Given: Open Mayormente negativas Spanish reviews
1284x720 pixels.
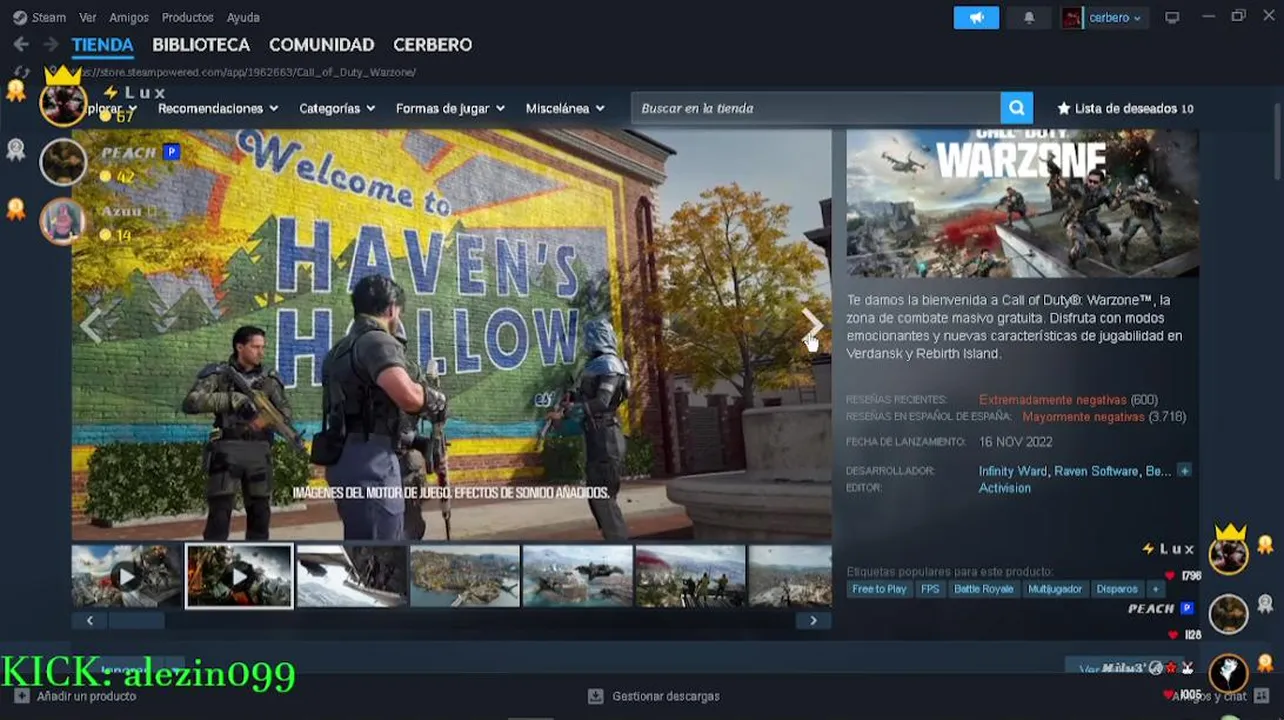Looking at the screenshot, I should [1083, 417].
